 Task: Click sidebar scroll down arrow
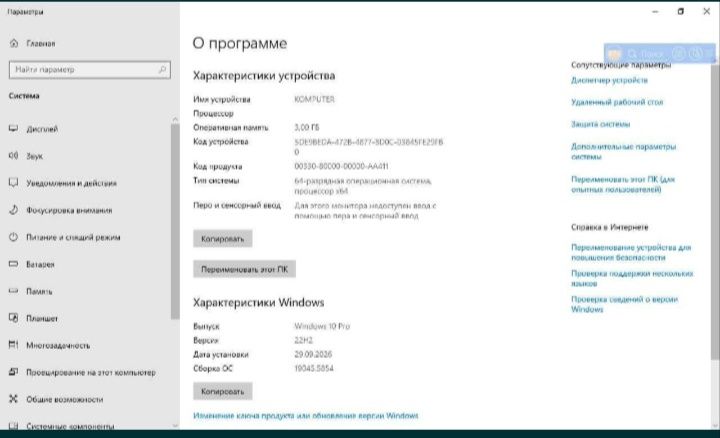point(175,426)
